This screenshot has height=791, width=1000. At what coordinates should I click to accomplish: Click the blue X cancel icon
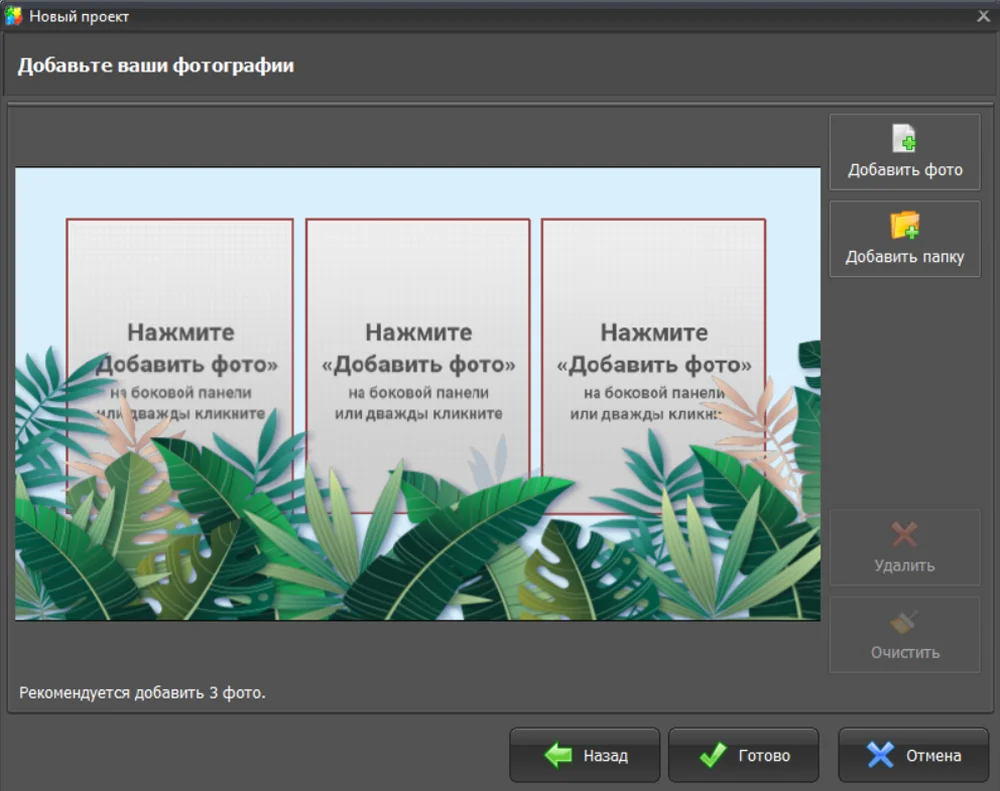click(880, 755)
